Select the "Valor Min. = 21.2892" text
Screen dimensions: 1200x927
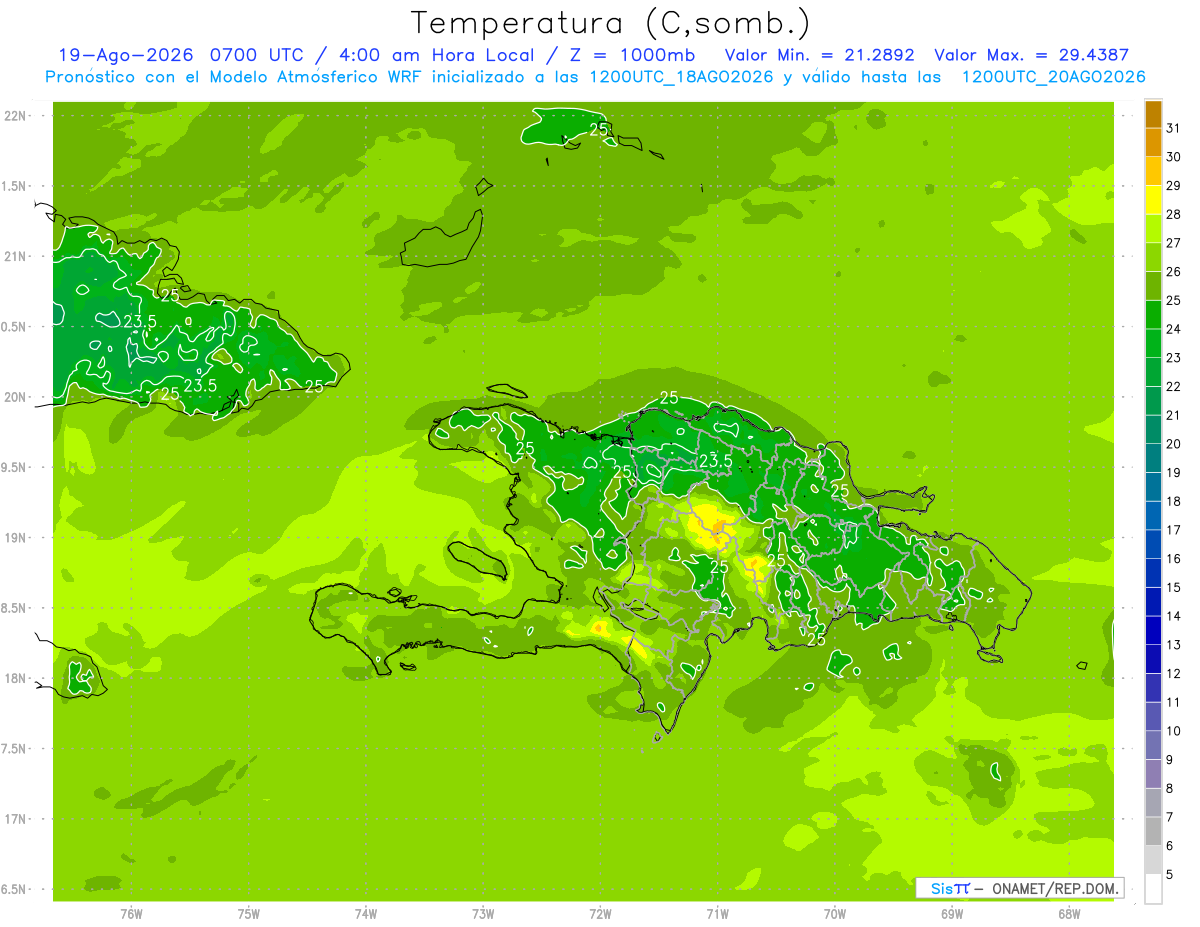(x=820, y=56)
